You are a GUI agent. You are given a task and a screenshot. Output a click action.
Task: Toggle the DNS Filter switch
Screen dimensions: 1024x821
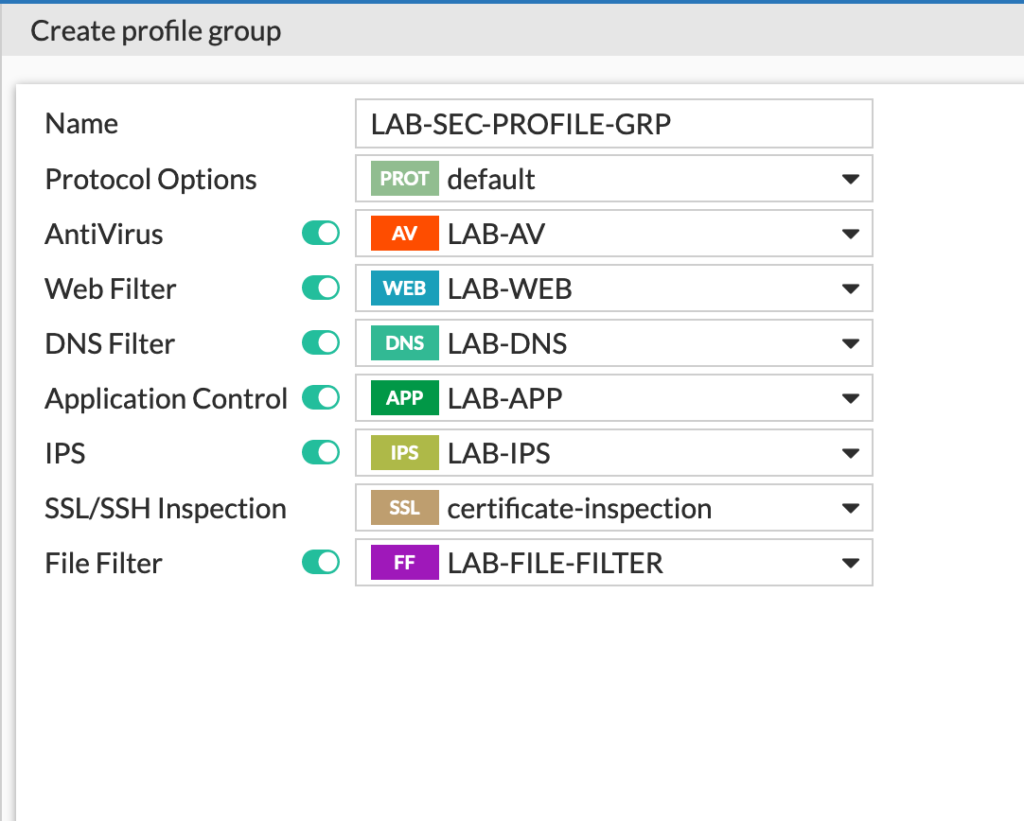click(321, 343)
